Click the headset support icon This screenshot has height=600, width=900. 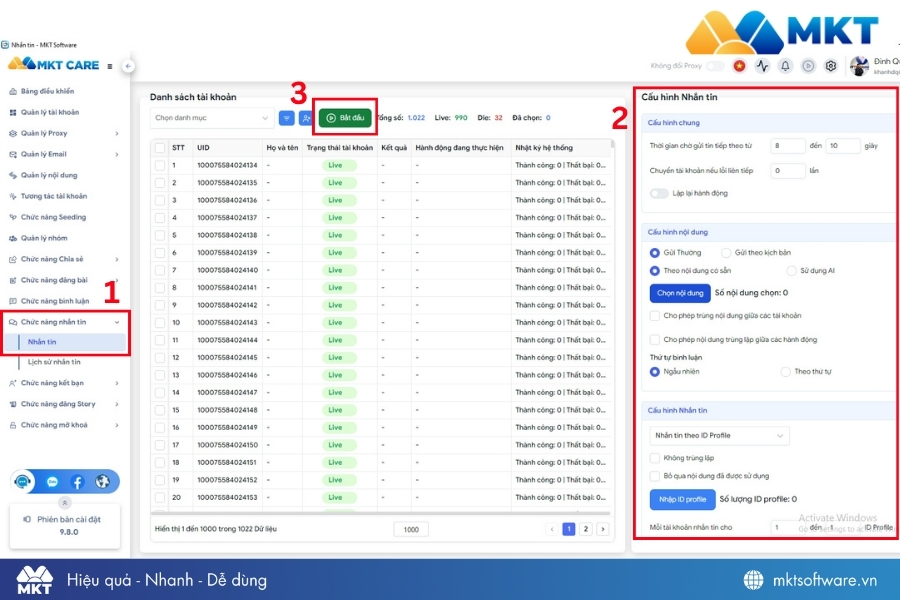[x=23, y=481]
